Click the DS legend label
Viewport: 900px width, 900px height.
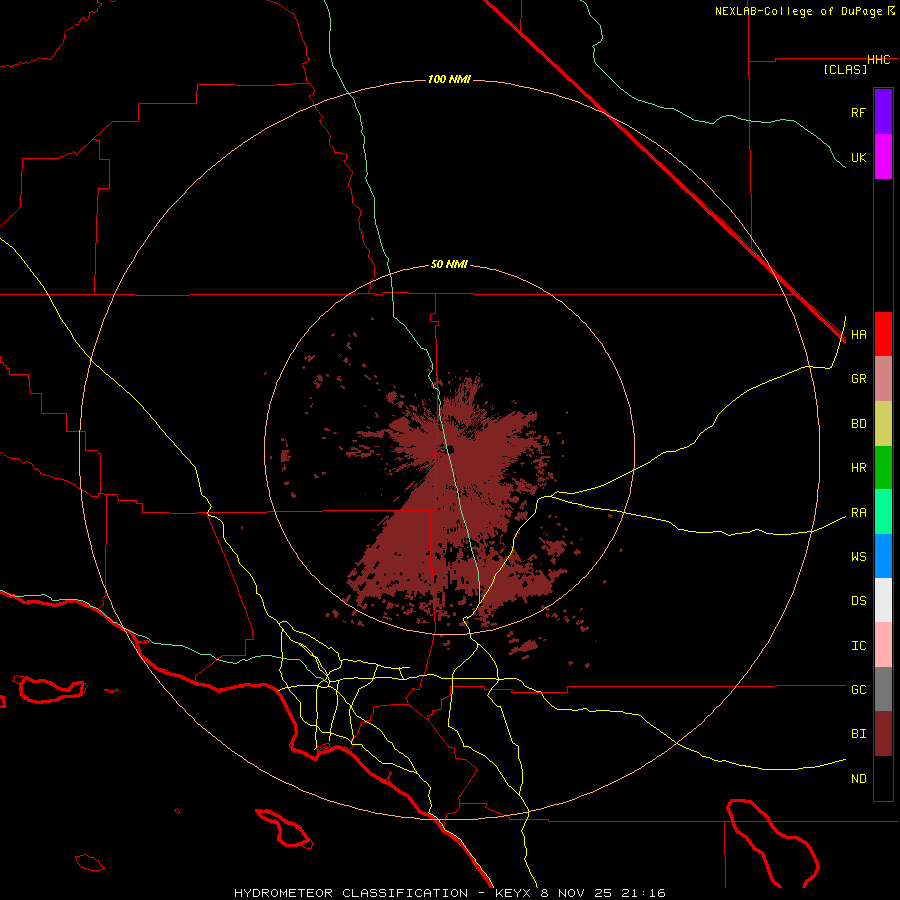pos(858,601)
